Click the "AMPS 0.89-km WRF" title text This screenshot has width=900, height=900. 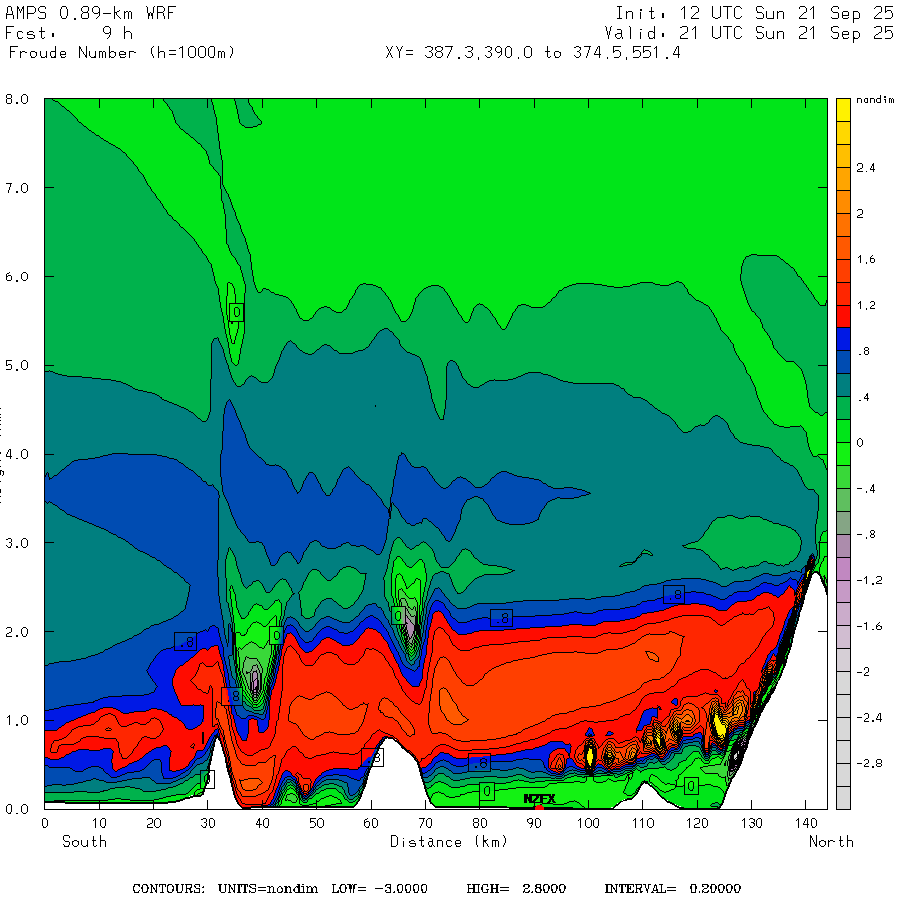point(90,13)
